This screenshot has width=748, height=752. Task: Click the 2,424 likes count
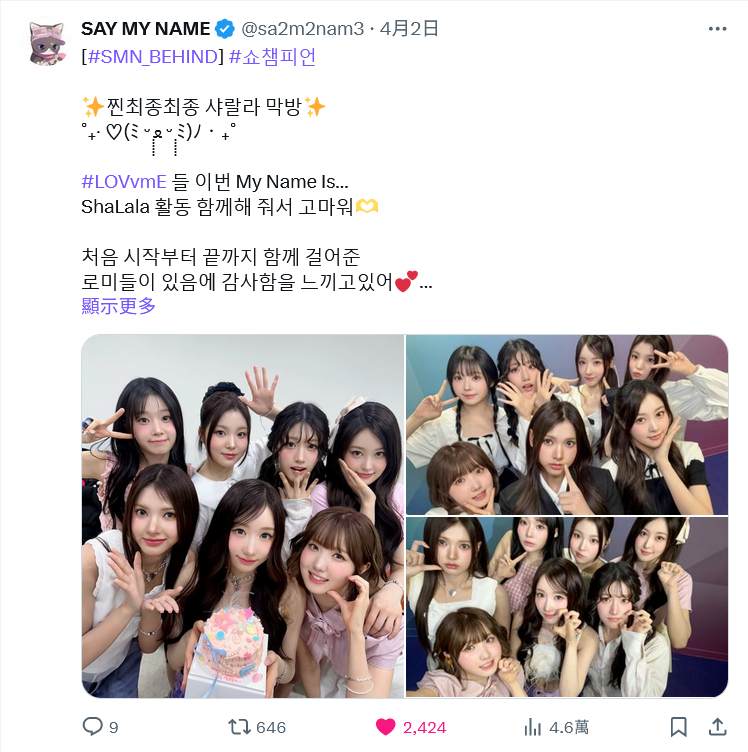(424, 728)
